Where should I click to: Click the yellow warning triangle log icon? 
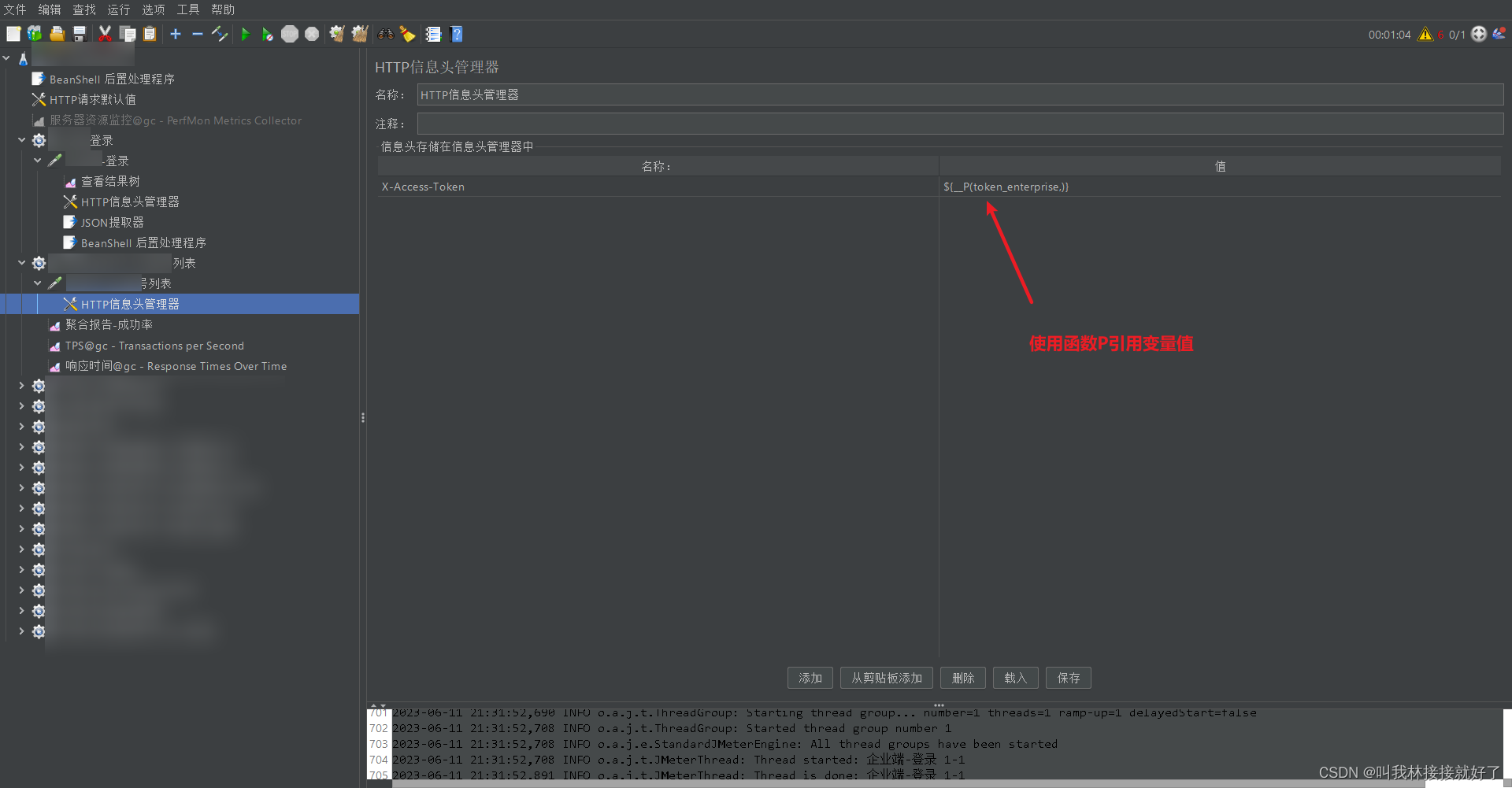pyautogui.click(x=1425, y=34)
